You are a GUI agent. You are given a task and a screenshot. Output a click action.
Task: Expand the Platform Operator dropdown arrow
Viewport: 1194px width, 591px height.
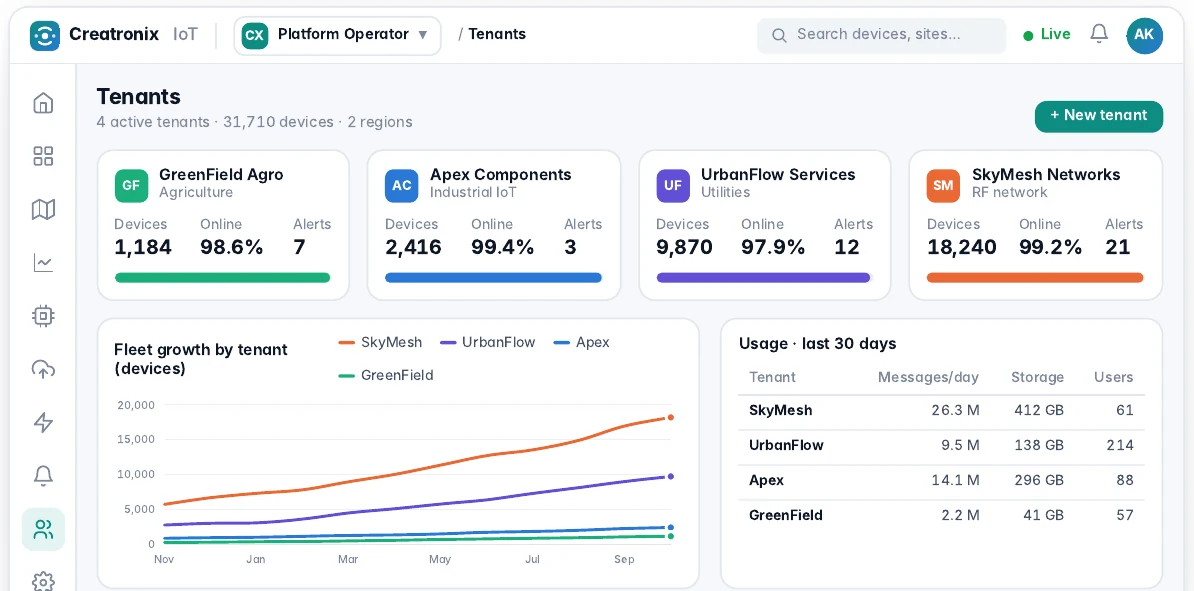[x=423, y=35]
